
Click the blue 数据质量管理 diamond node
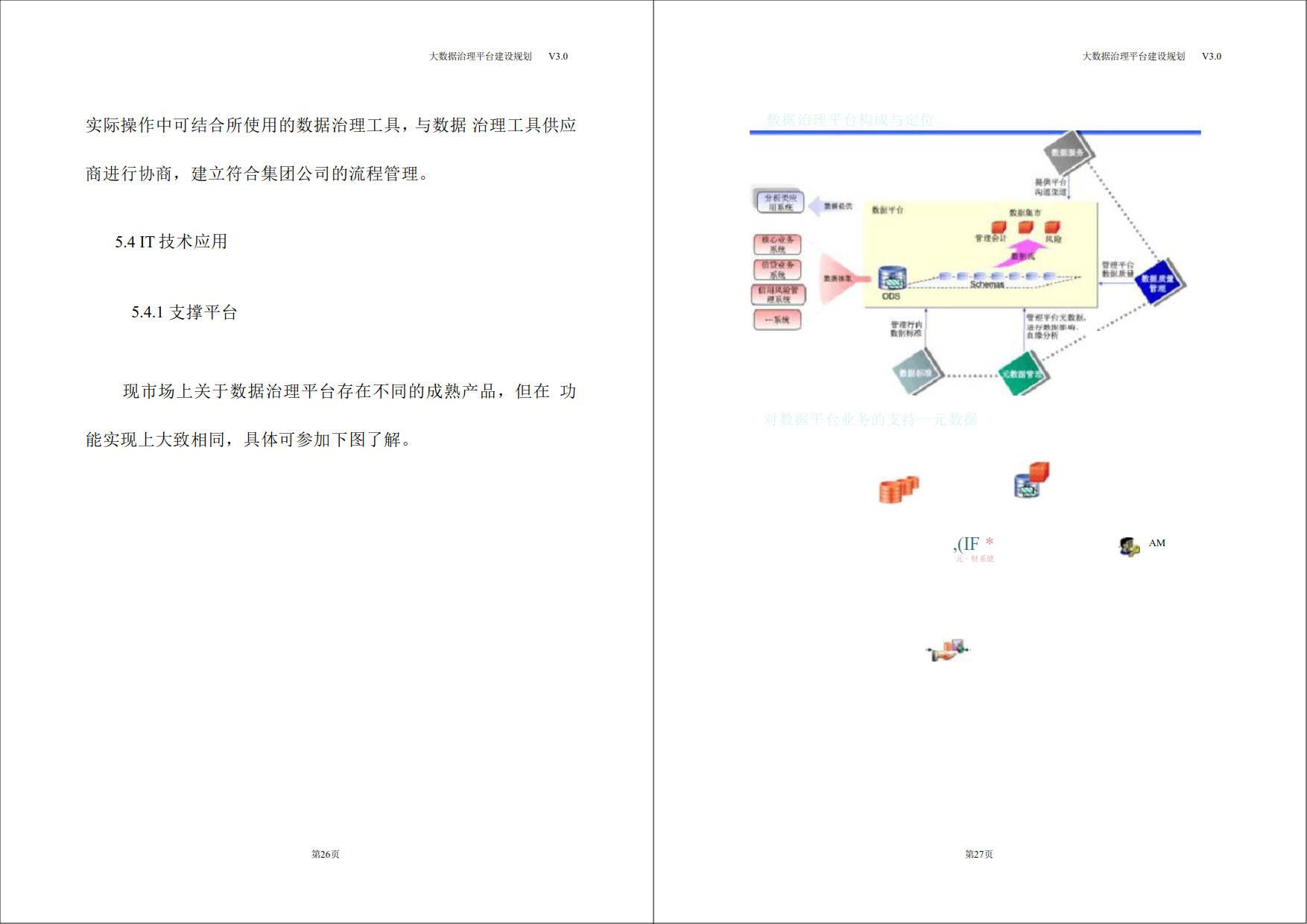(1159, 282)
